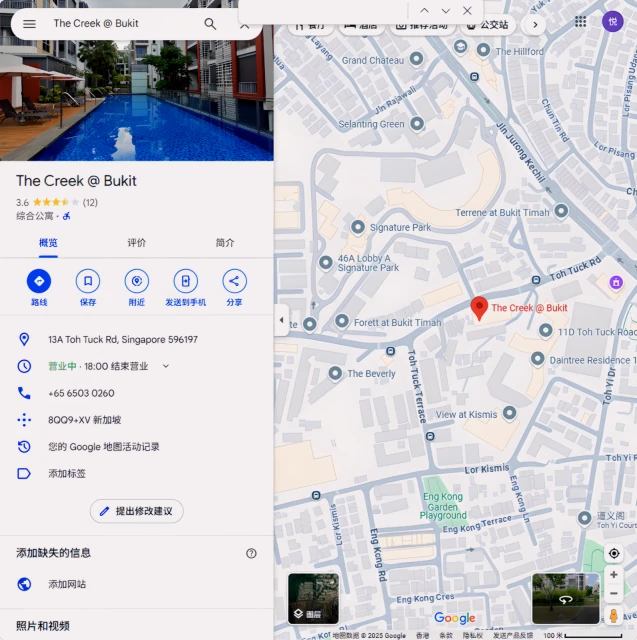
Task: Close the find bar with X
Action: (x=467, y=11)
